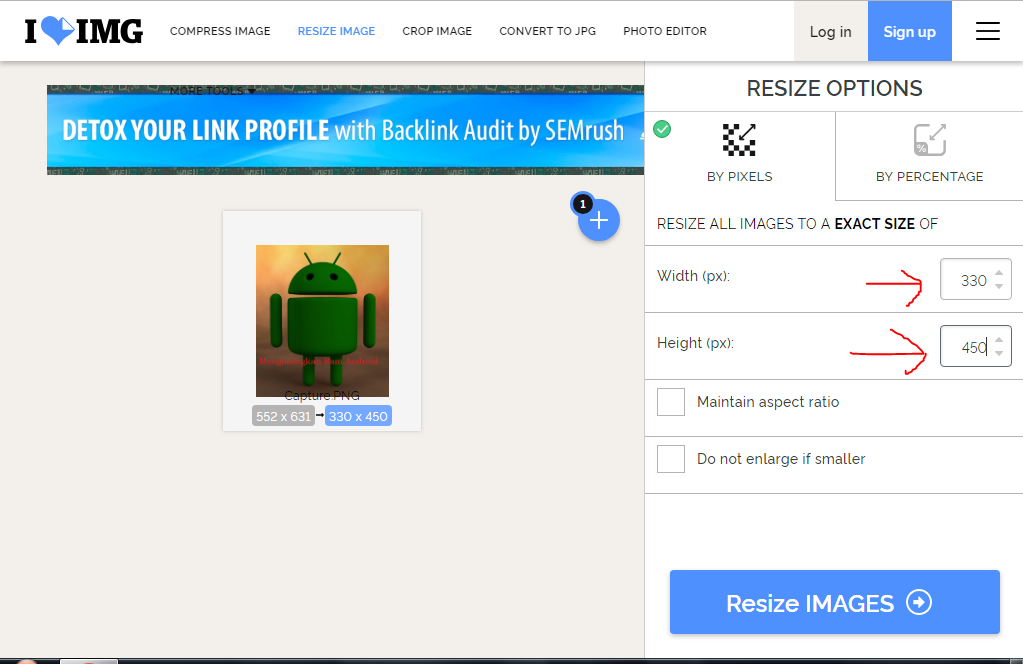The image size is (1023, 664).
Task: Click the Capture.PNG file name
Action: point(322,395)
